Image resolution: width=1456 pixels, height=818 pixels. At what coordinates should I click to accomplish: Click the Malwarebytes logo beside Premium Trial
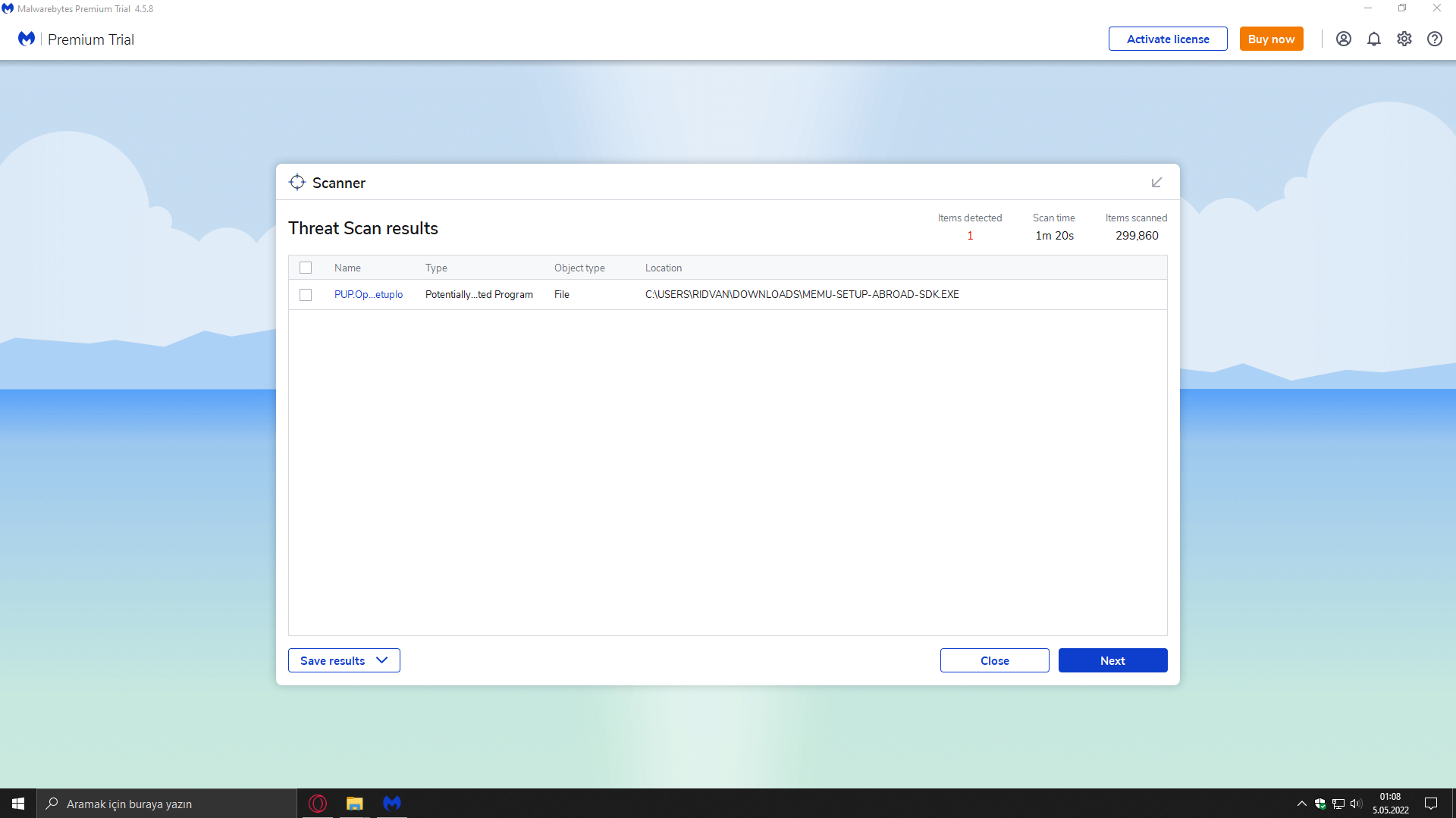[27, 39]
